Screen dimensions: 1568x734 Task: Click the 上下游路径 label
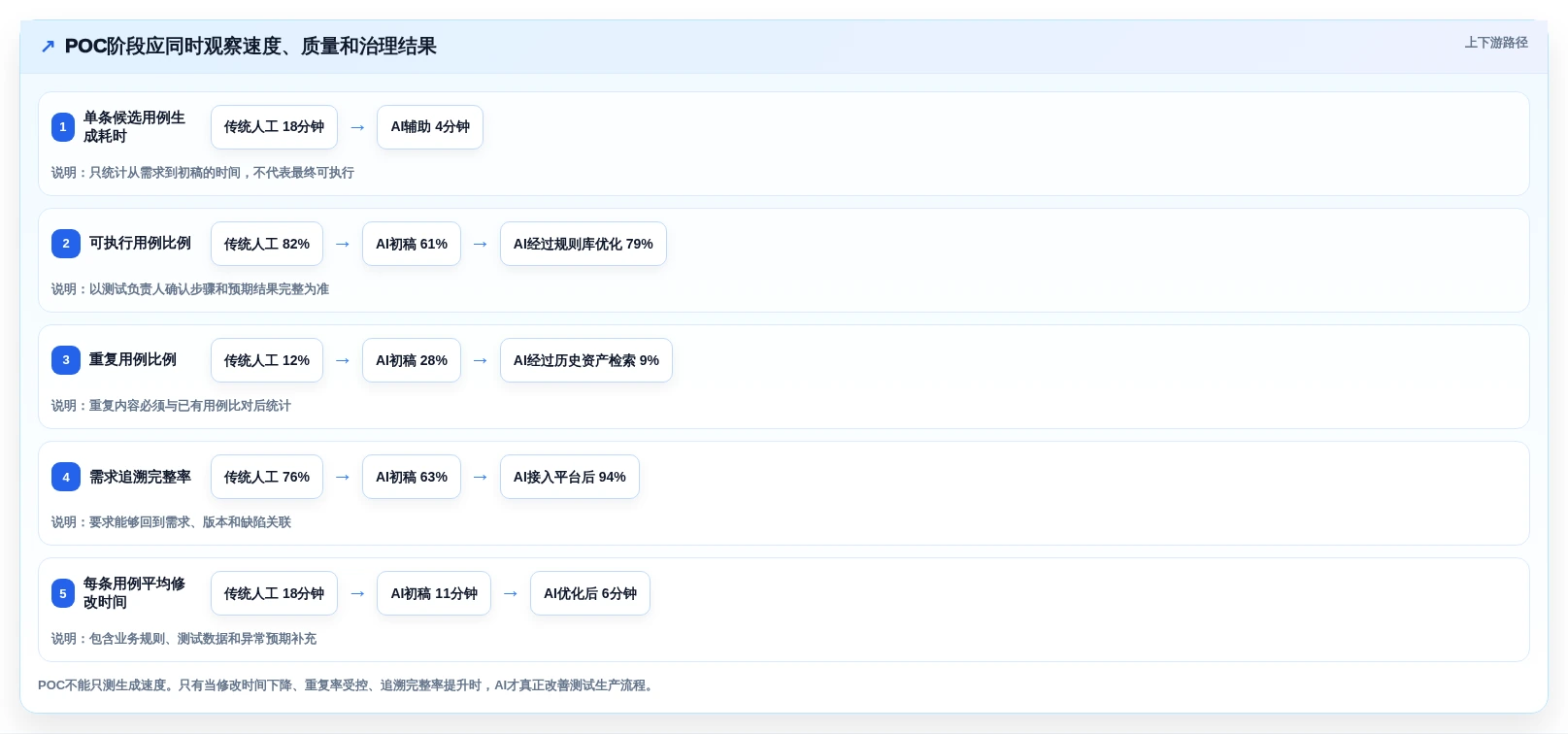pos(1496,43)
